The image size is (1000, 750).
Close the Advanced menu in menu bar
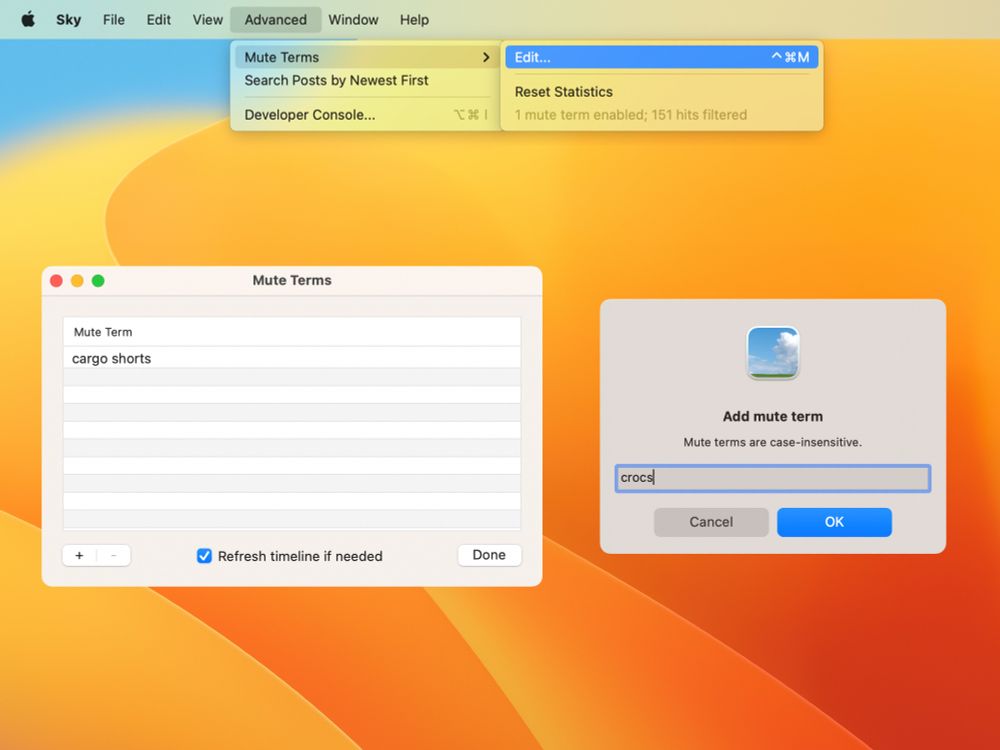click(x=276, y=20)
